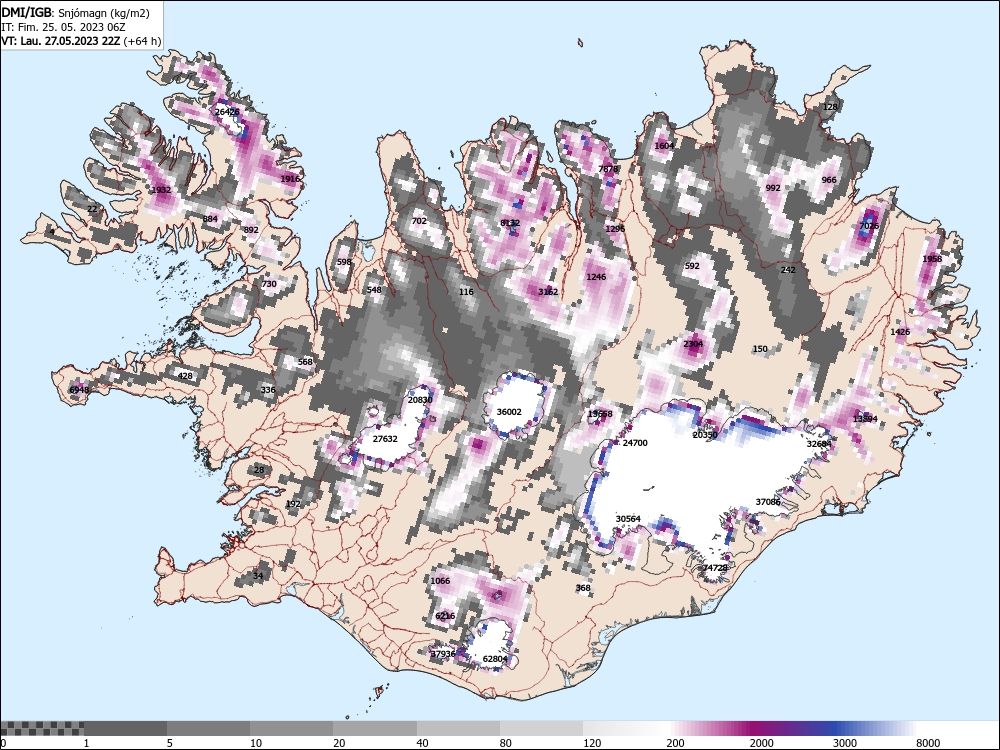Click the snow value label 992
The image size is (1000, 750).
[773, 188]
